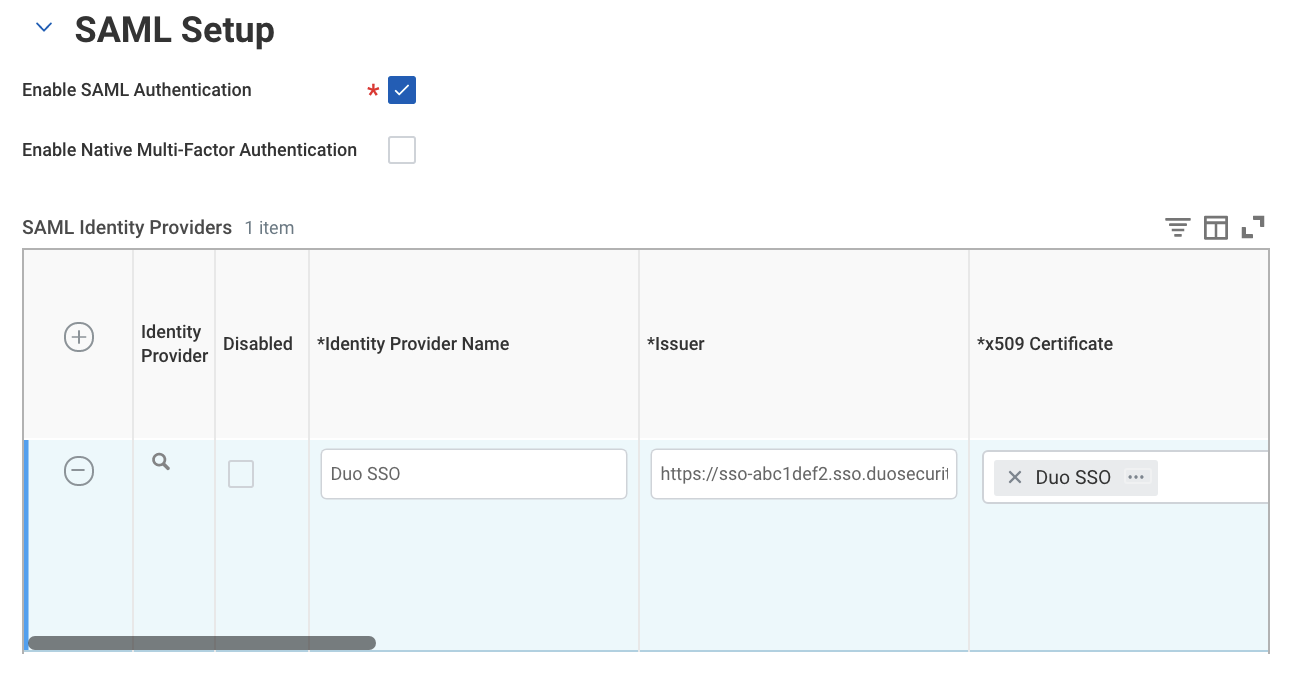Select the Issuer URL field
Image resolution: width=1300 pixels, height=678 pixels.
[x=803, y=473]
